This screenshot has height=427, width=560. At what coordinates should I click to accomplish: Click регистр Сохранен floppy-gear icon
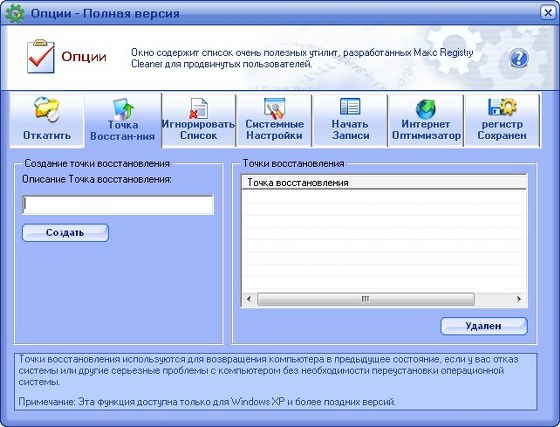click(x=502, y=106)
